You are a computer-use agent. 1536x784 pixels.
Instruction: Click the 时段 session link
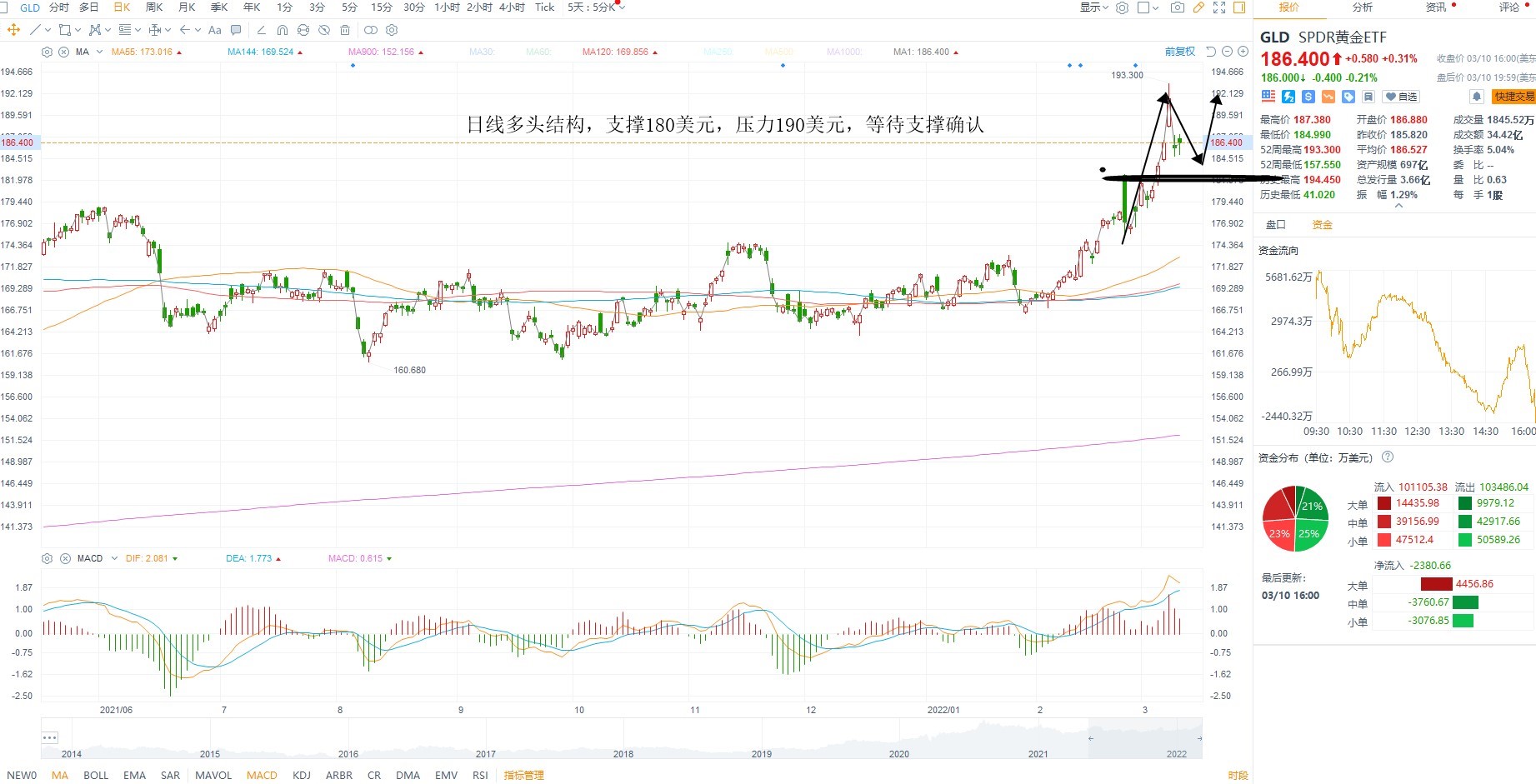tap(1238, 776)
